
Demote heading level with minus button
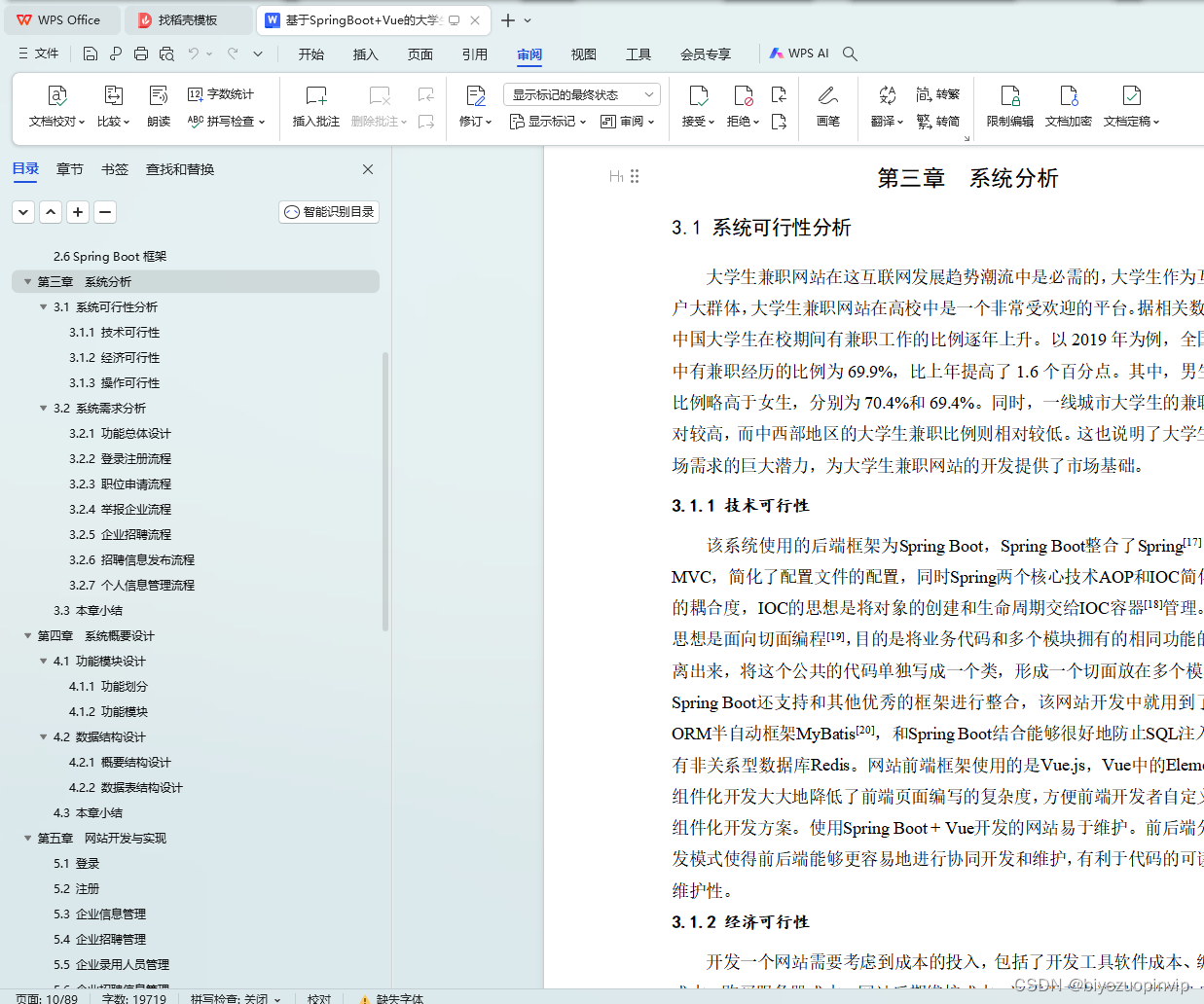106,212
